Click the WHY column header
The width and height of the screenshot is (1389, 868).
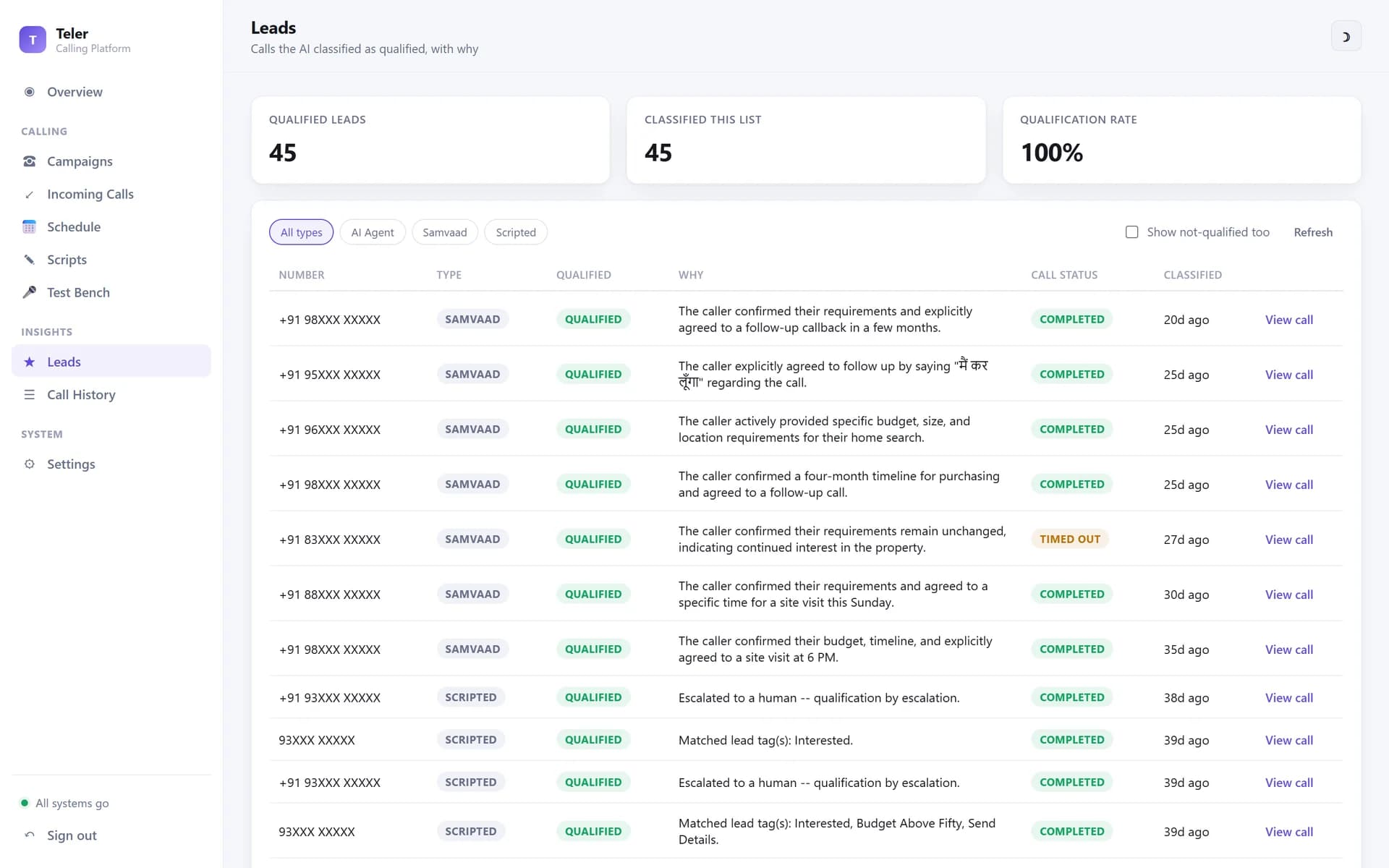691,275
